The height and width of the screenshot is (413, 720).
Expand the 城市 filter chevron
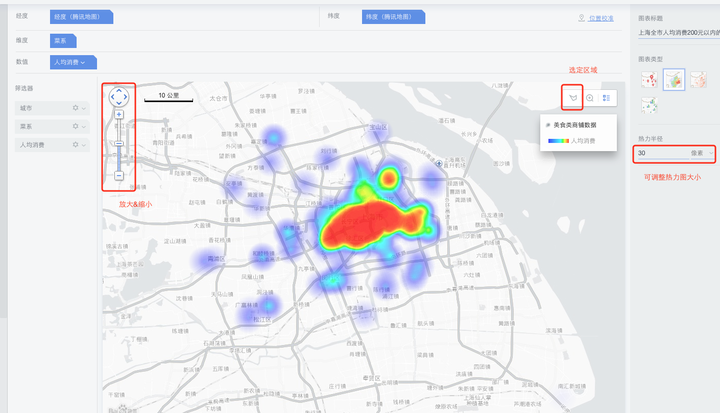(x=84, y=108)
